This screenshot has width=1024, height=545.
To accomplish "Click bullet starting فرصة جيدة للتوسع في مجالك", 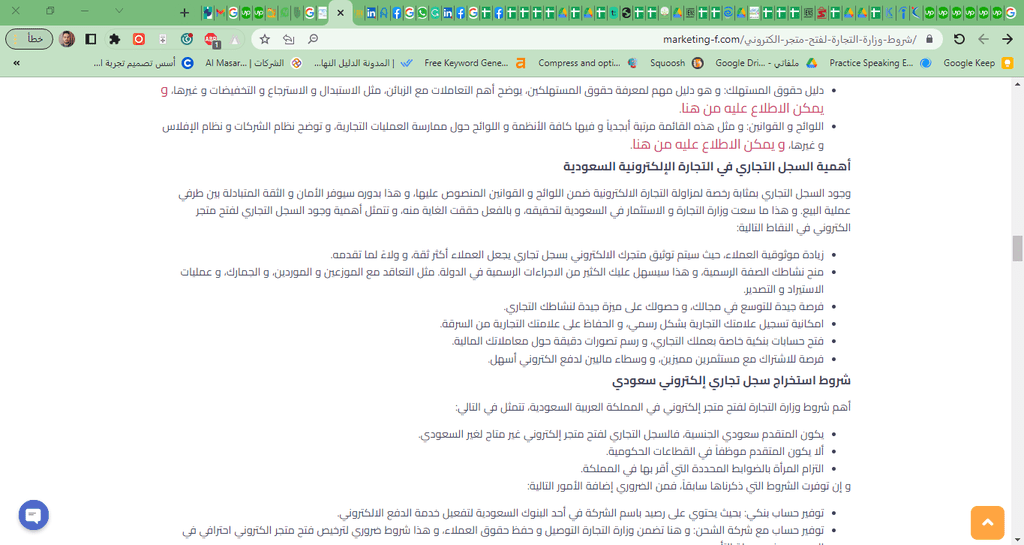I will click(x=664, y=306).
